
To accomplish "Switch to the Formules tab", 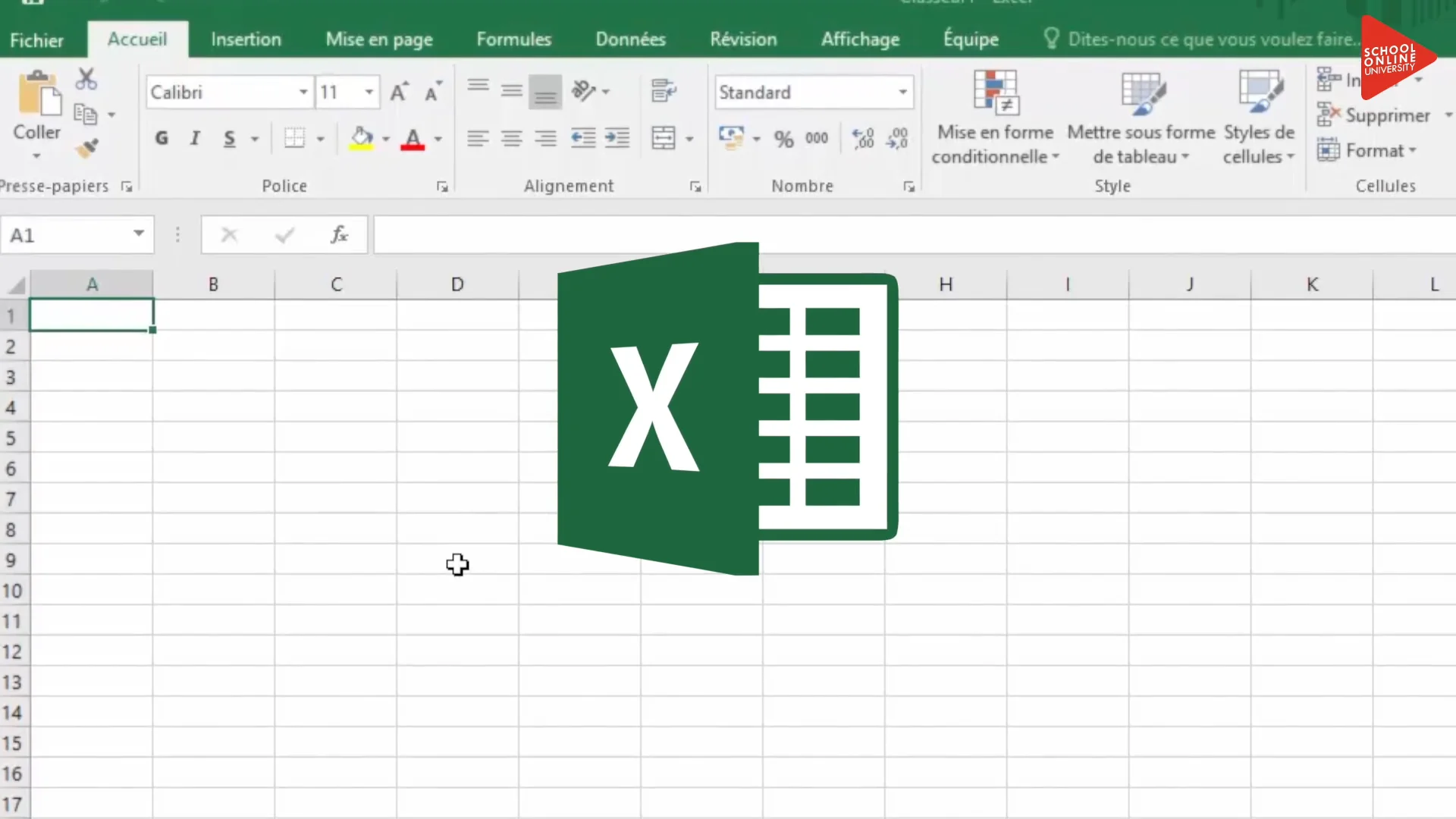I will [513, 39].
